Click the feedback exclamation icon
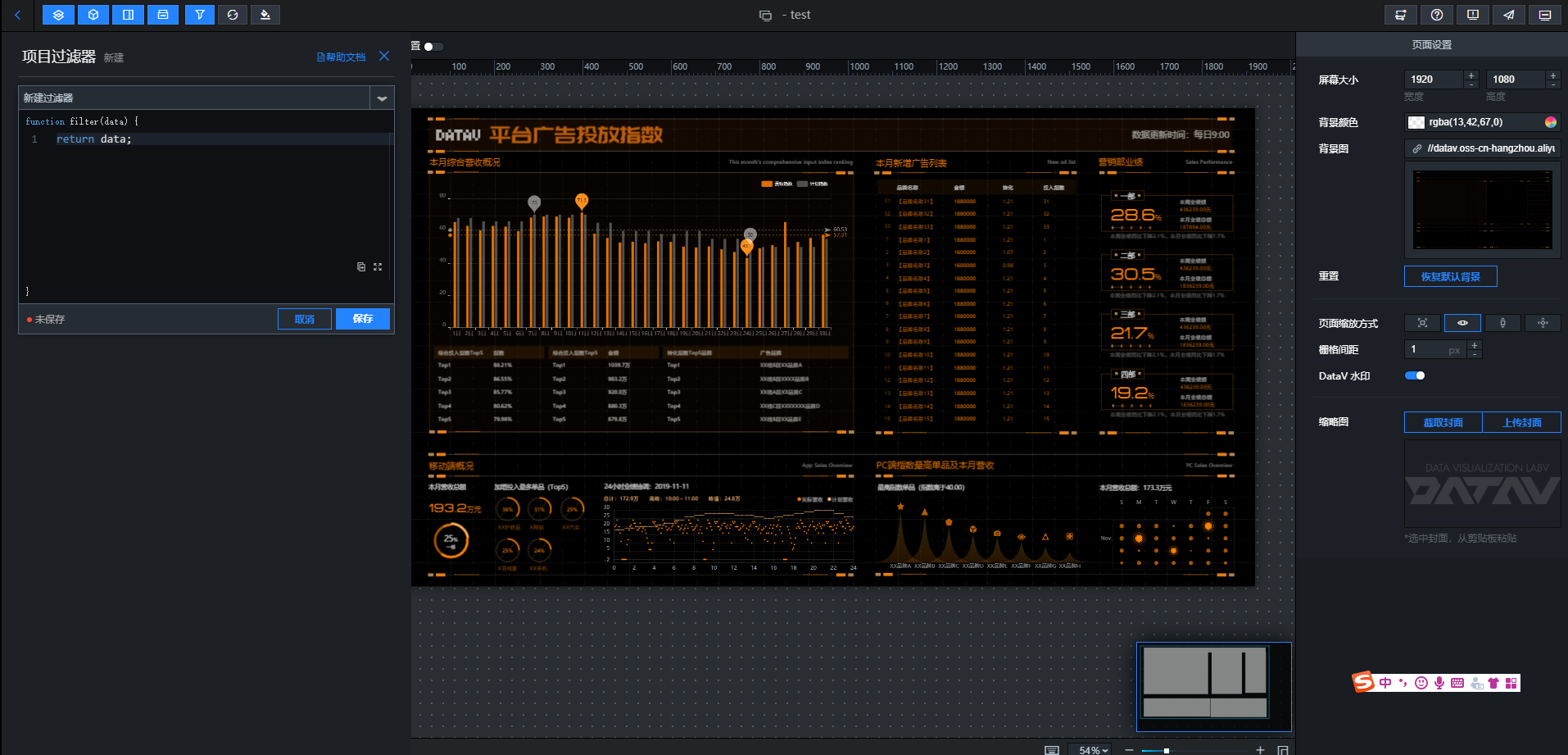1568x755 pixels. click(1473, 15)
